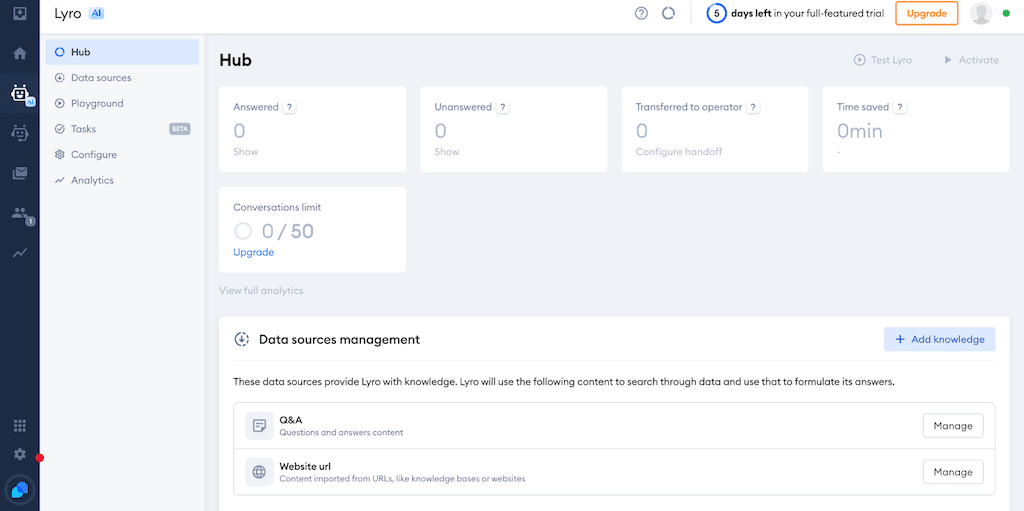
Task: Open the help question mark icon in header
Action: click(641, 13)
